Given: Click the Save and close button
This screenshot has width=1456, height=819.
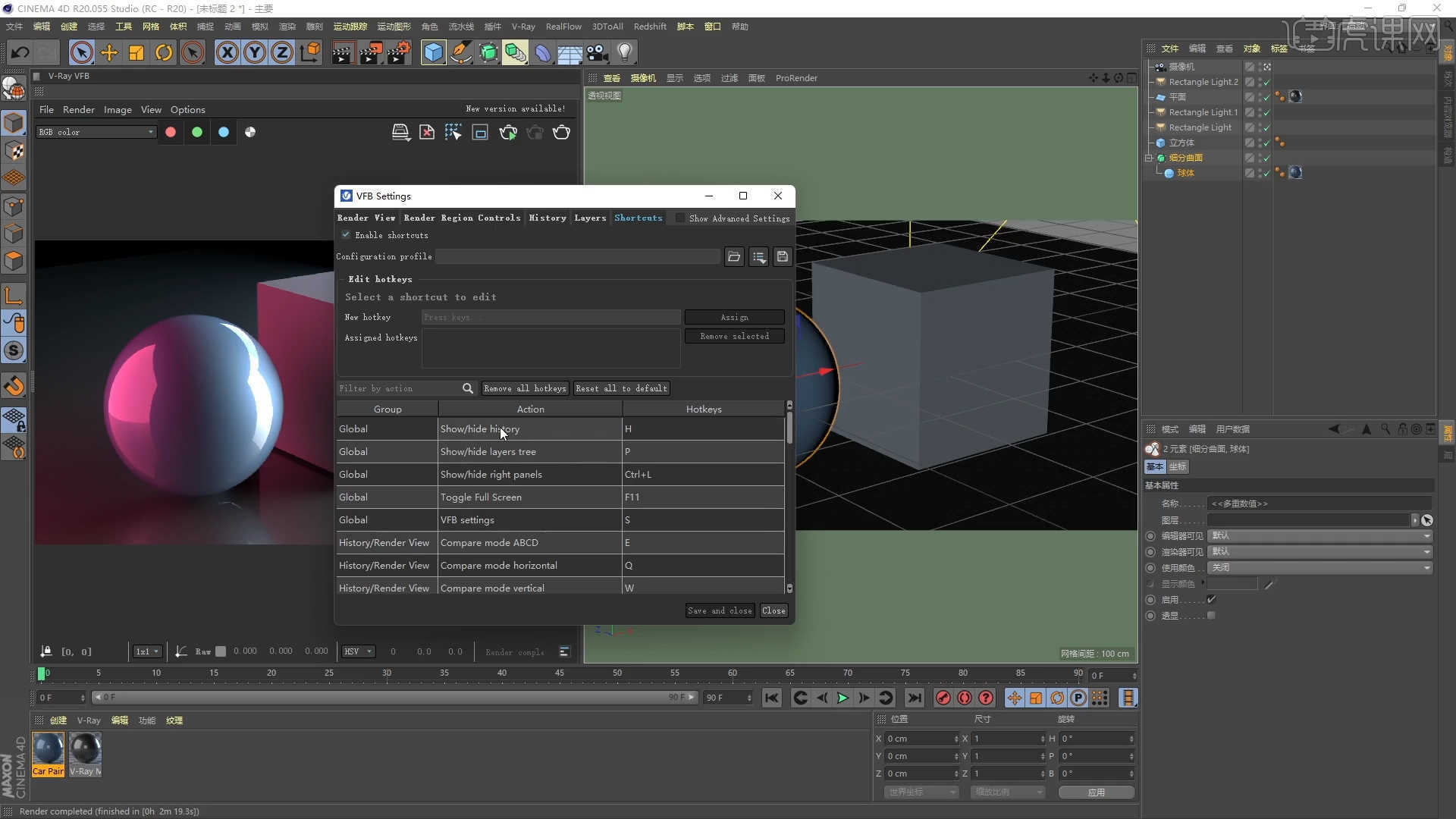Looking at the screenshot, I should click(719, 610).
